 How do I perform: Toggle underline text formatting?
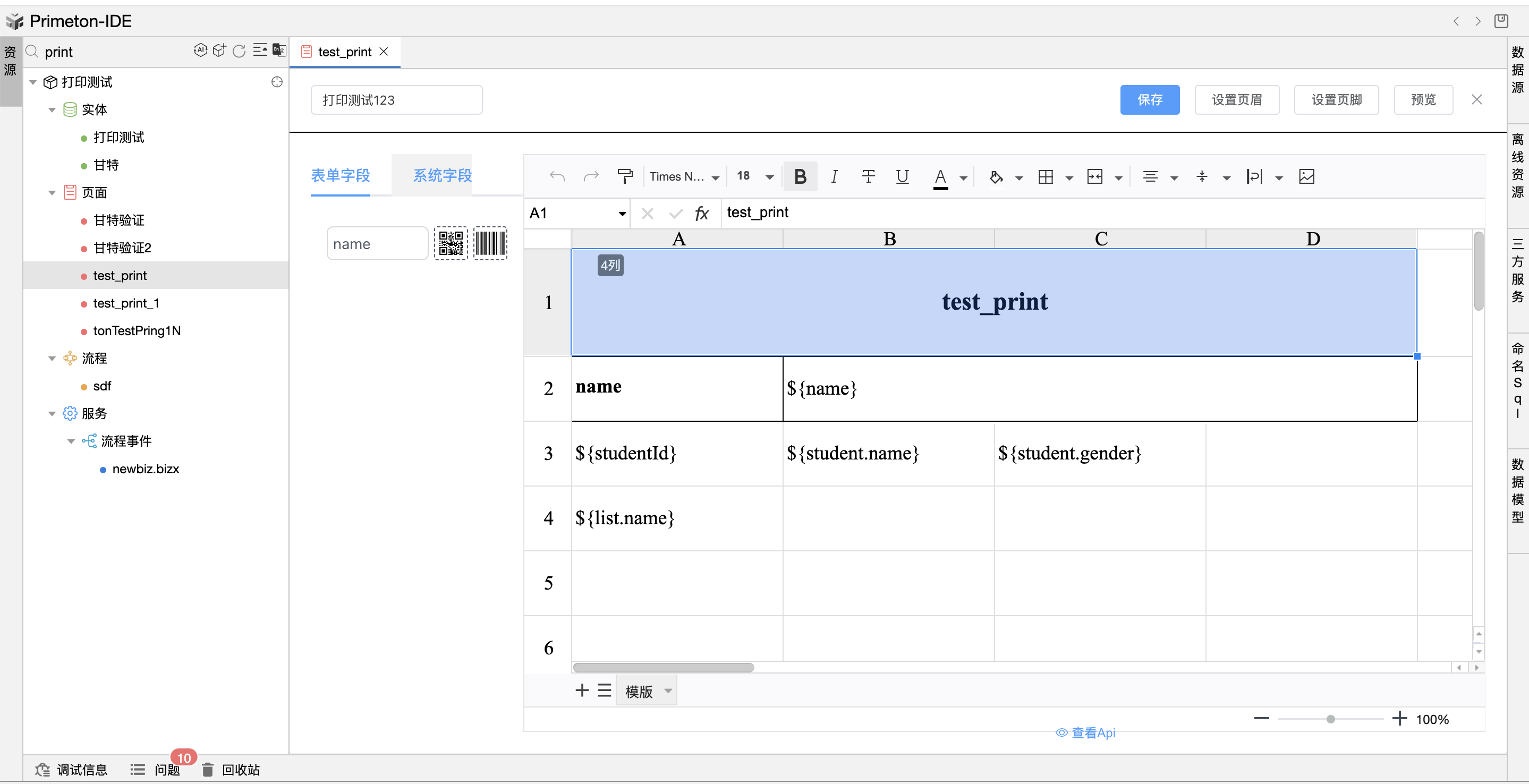pos(902,176)
